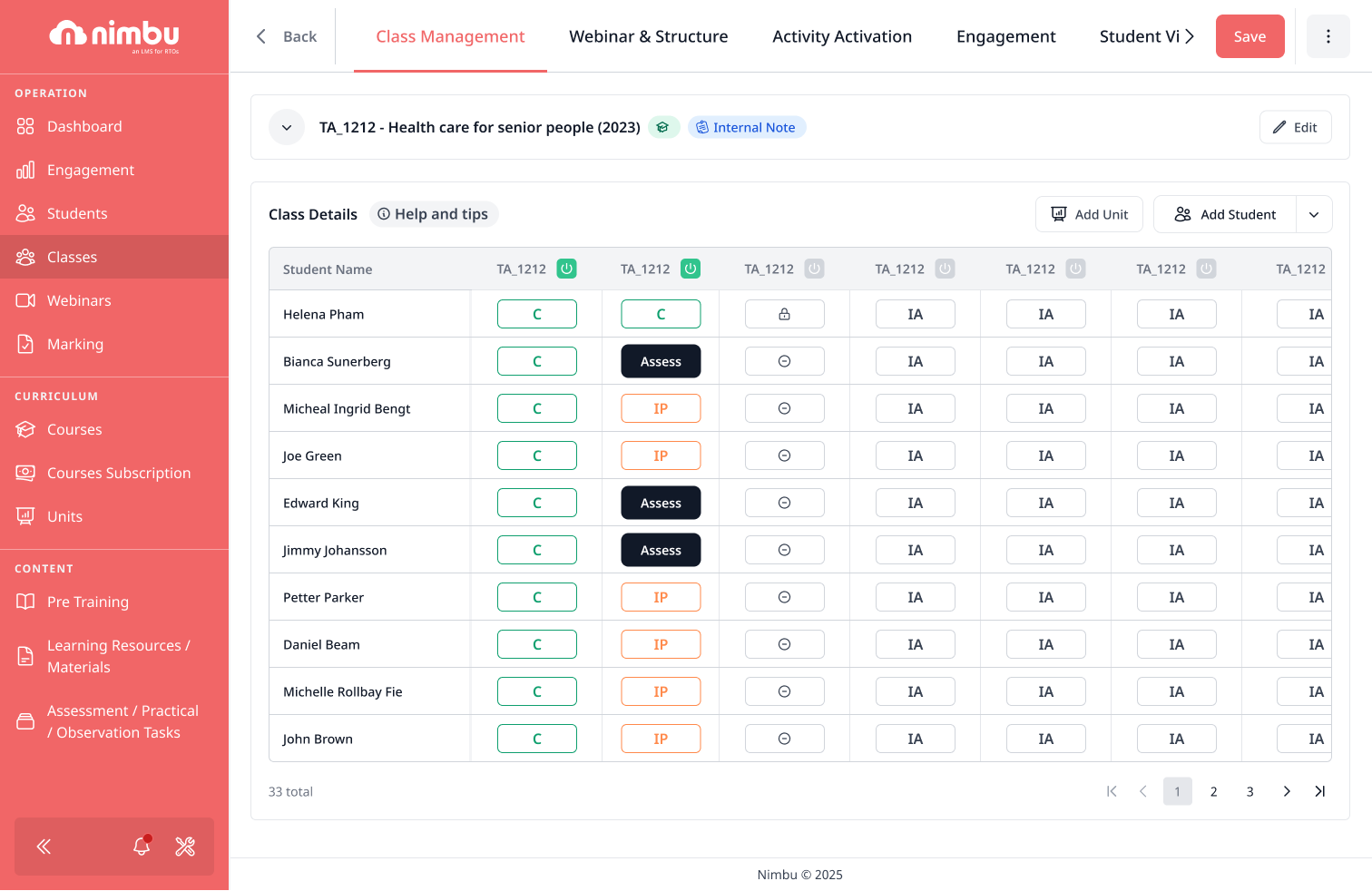1372x891 pixels.
Task: Click the minus-circle cell for John Brown
Action: coord(785,739)
